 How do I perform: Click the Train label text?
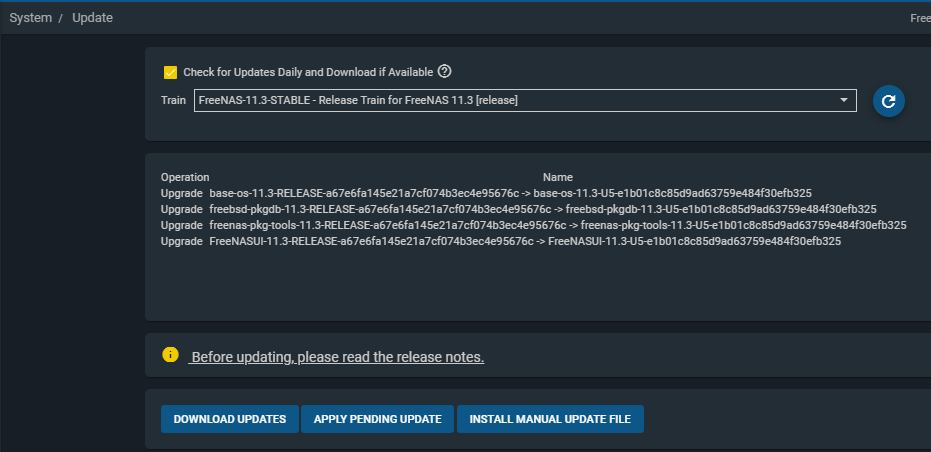[173, 100]
